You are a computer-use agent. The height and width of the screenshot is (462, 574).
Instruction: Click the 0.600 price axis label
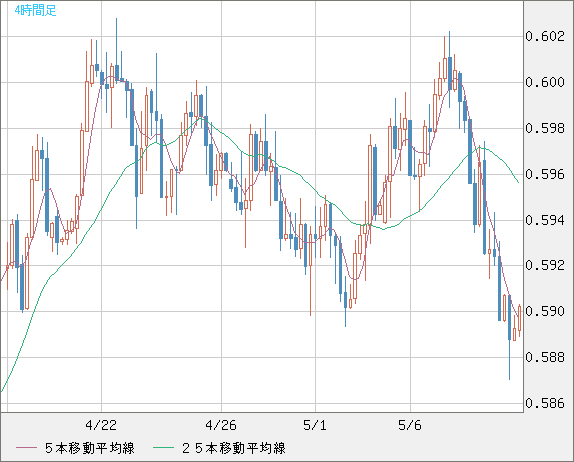coord(545,82)
